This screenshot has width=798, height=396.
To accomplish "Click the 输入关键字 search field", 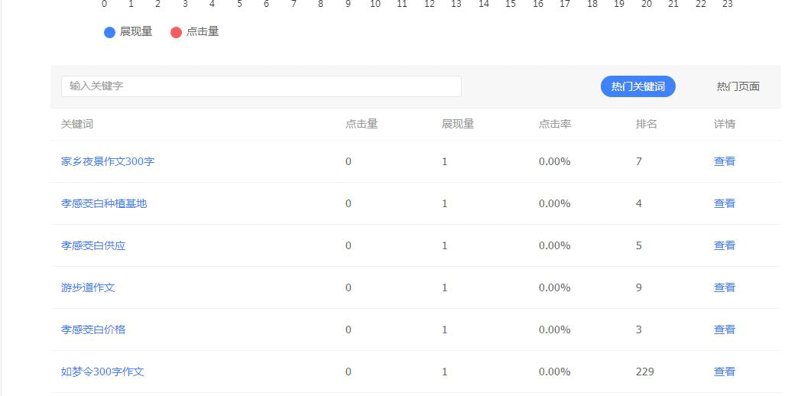I will click(x=261, y=86).
